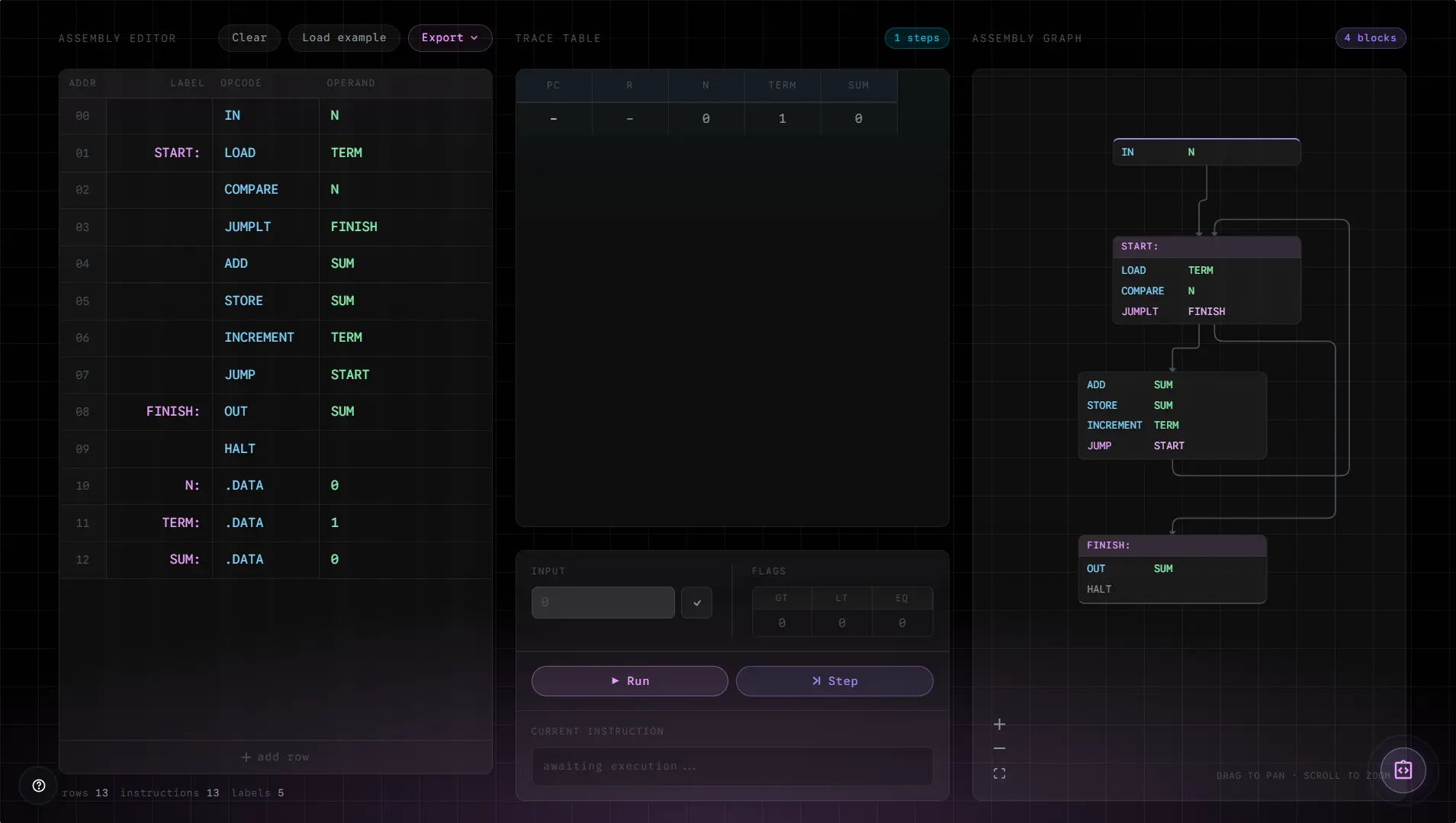1456x823 pixels.
Task: Select the STORE opcode in row 05
Action: (243, 301)
